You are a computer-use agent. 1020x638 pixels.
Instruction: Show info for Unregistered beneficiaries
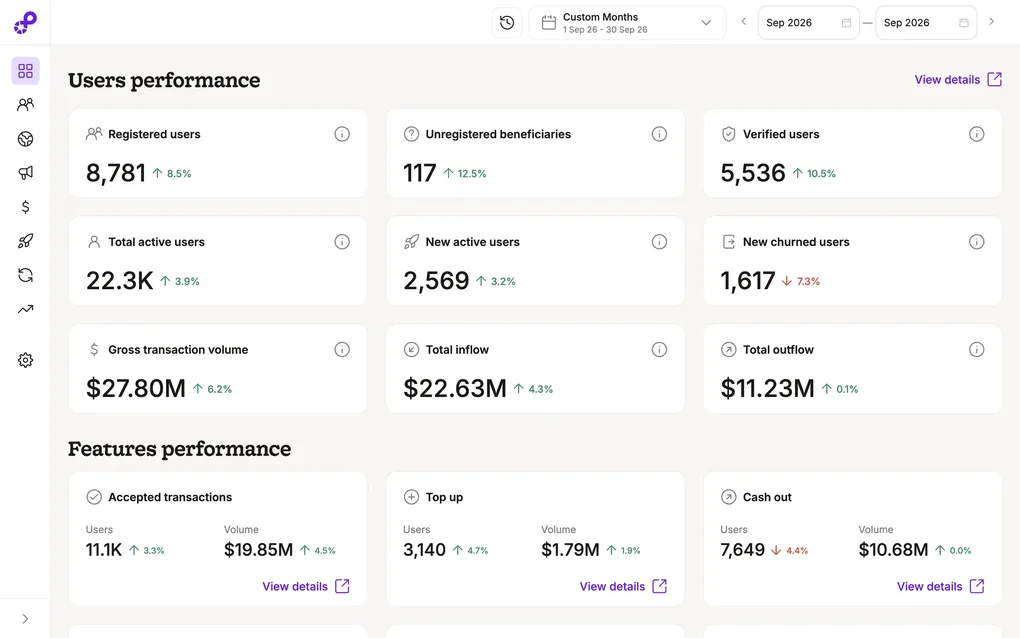click(x=659, y=134)
